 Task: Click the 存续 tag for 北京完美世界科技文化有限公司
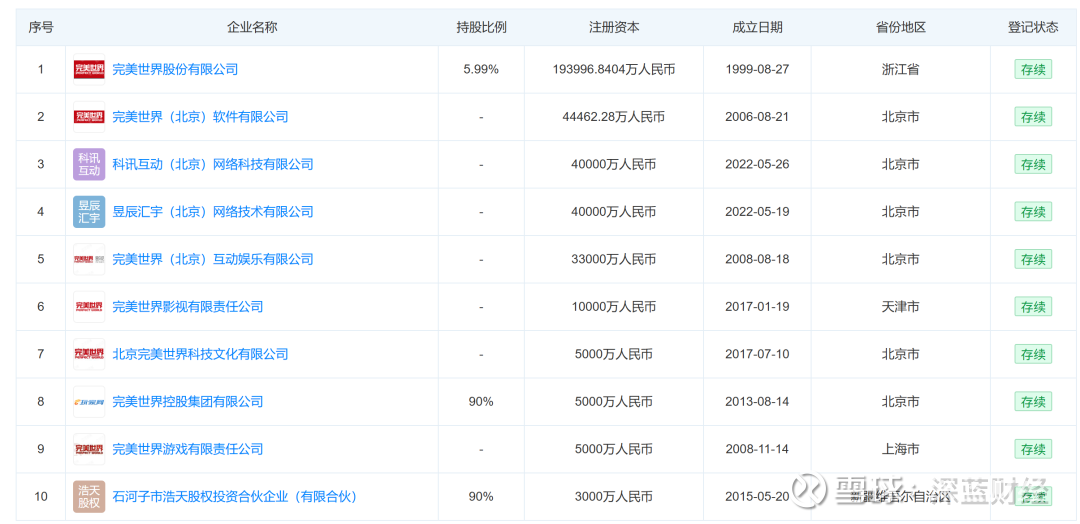(x=1032, y=354)
